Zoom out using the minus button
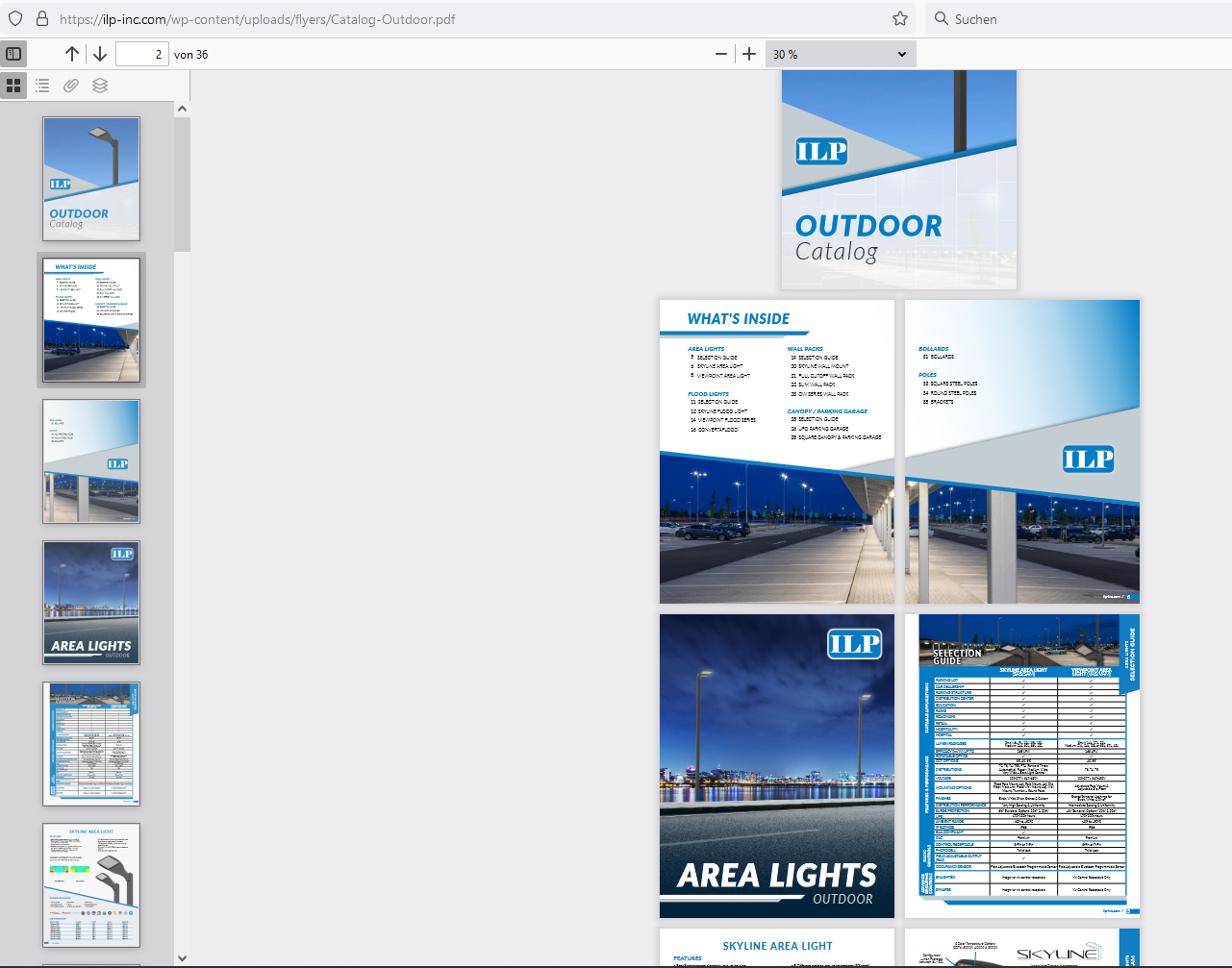 720,54
